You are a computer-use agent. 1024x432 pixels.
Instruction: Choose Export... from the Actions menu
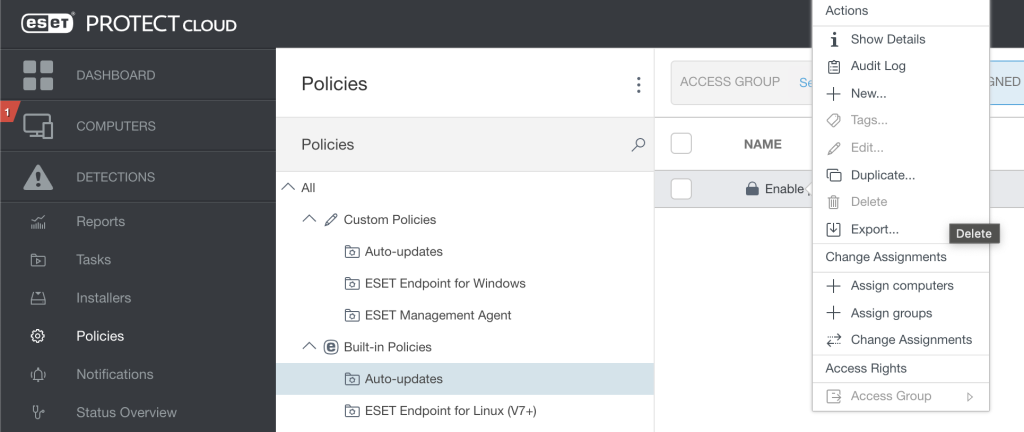click(874, 229)
